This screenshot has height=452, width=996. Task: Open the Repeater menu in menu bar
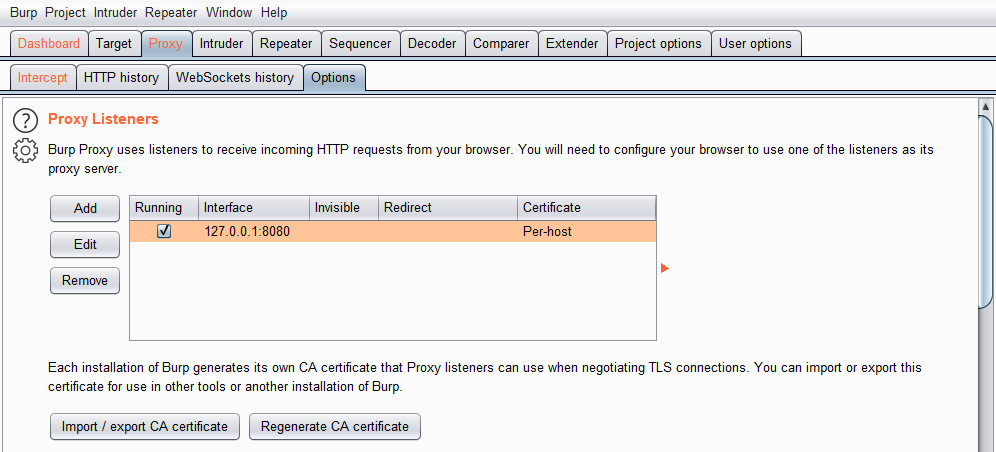point(171,12)
